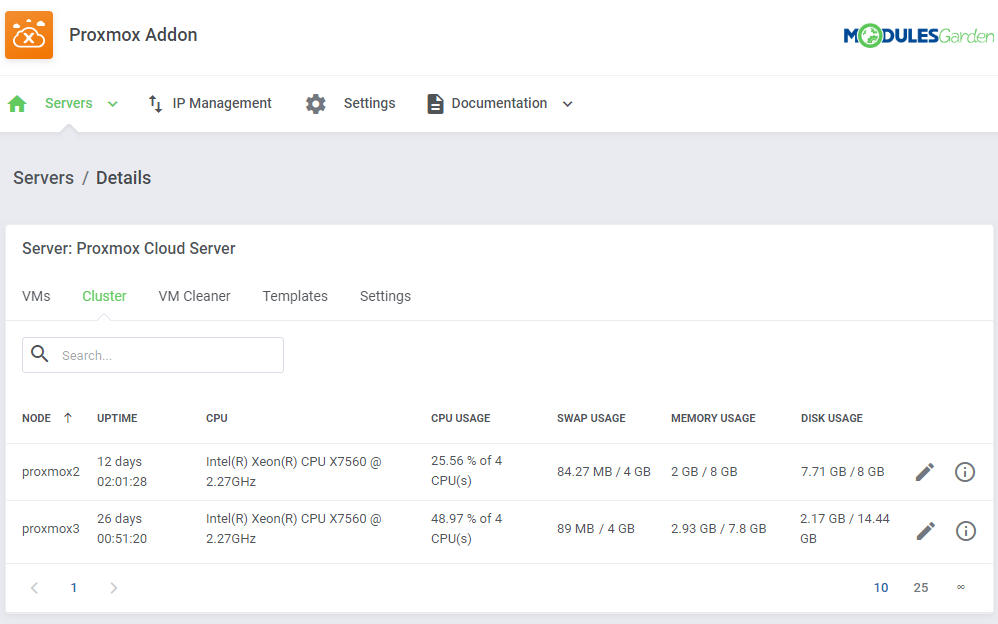The width and height of the screenshot is (998, 624).
Task: Go to previous page arrow
Action: (x=34, y=588)
